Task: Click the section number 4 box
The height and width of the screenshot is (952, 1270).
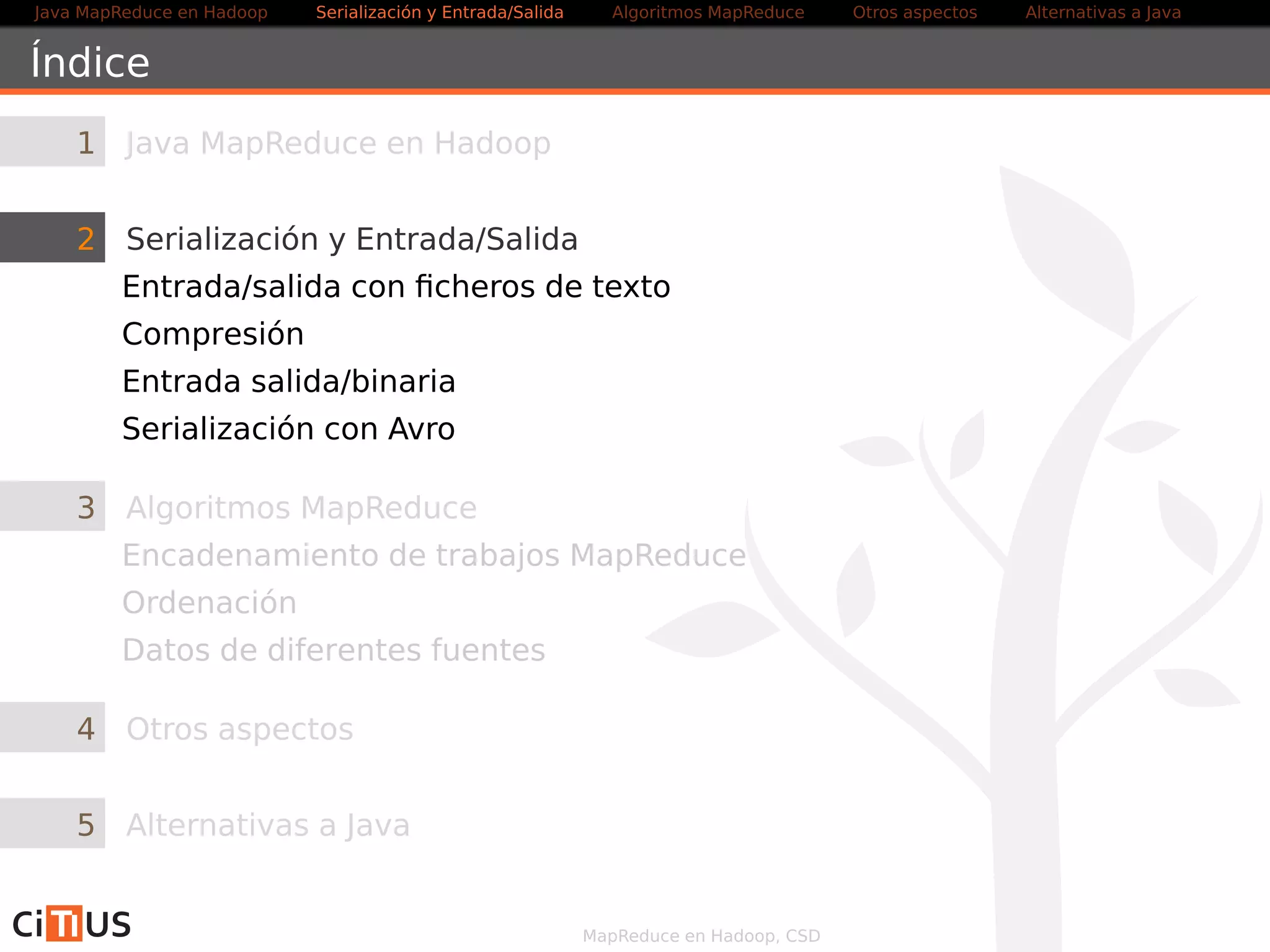Action: point(53,727)
